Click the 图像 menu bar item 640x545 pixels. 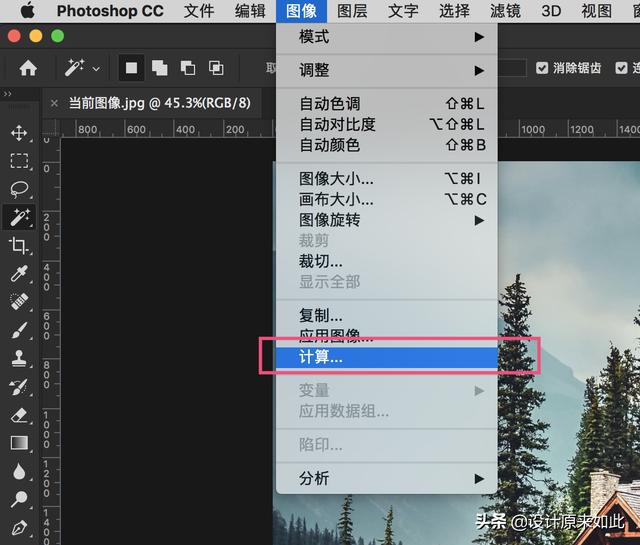(301, 11)
